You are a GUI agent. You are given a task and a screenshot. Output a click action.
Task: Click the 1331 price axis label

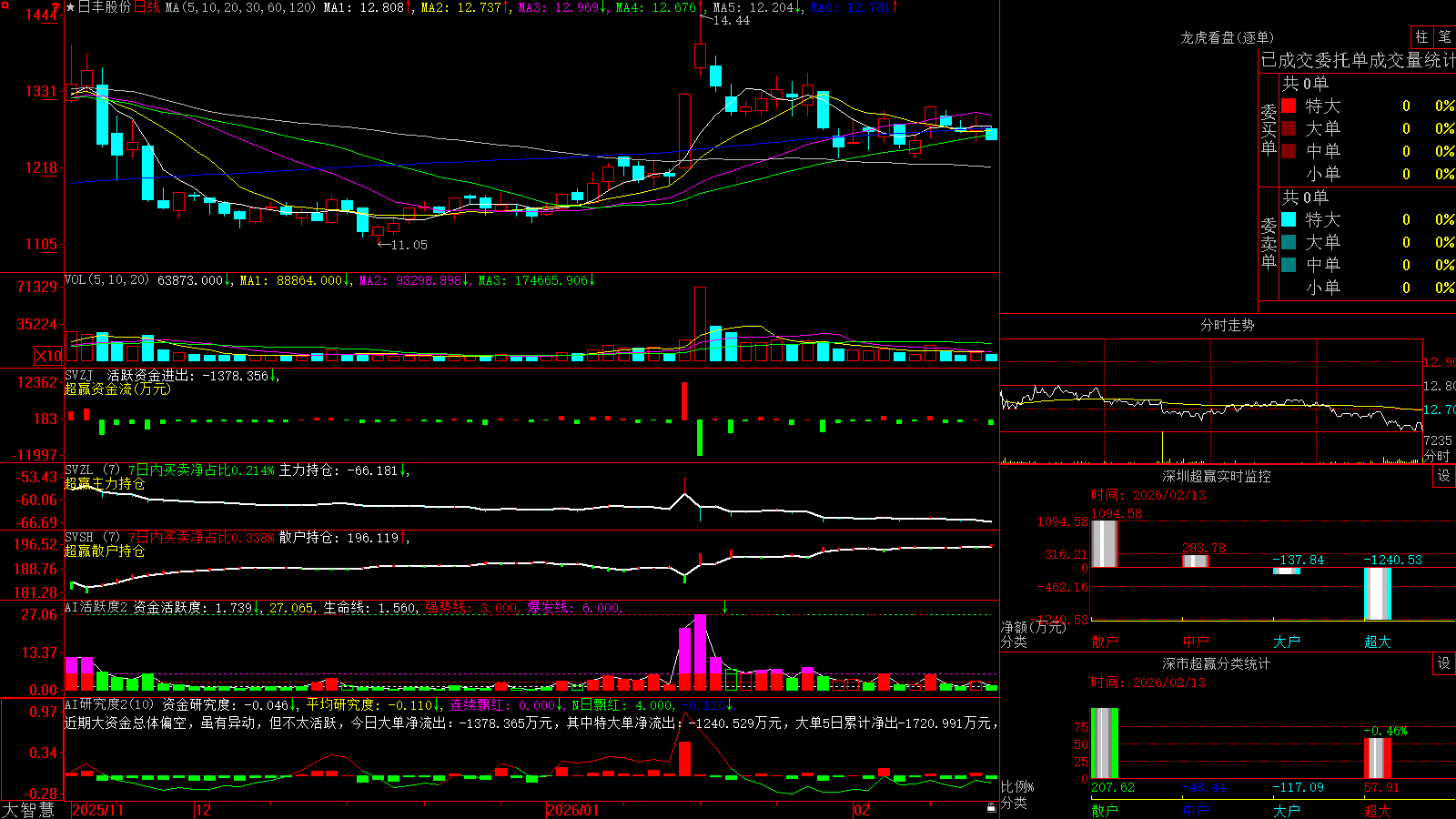pyautogui.click(x=41, y=91)
